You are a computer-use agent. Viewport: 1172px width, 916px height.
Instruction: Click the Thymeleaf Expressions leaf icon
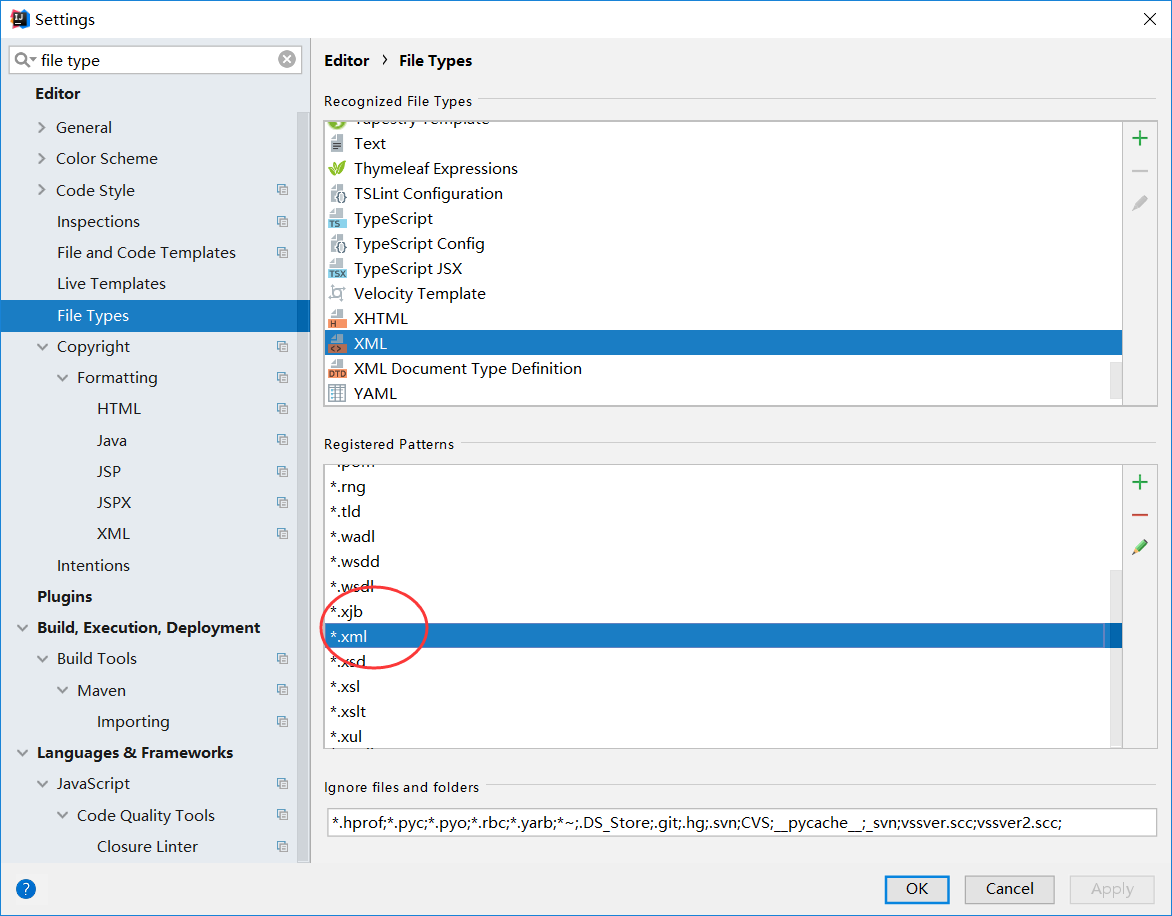tap(337, 168)
